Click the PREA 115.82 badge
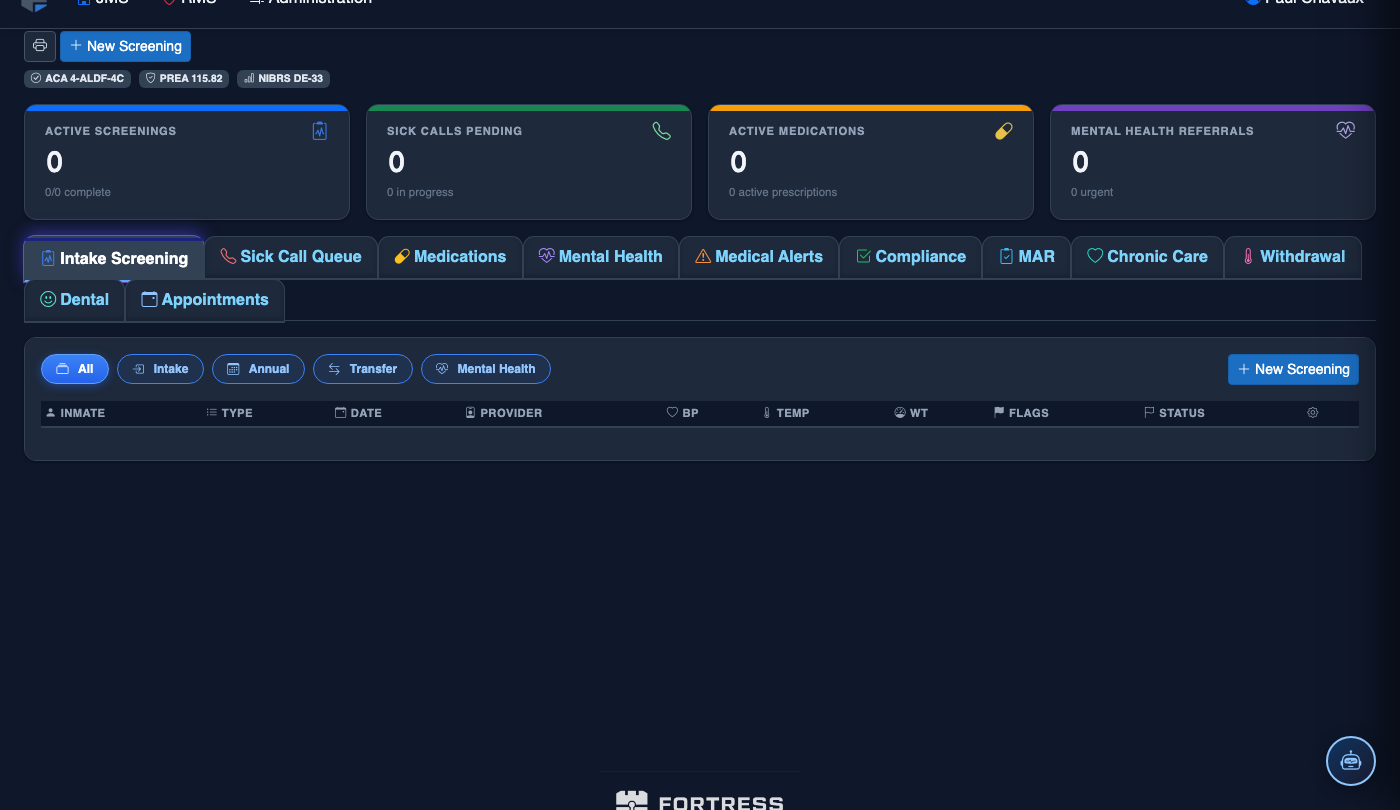 tap(184, 78)
